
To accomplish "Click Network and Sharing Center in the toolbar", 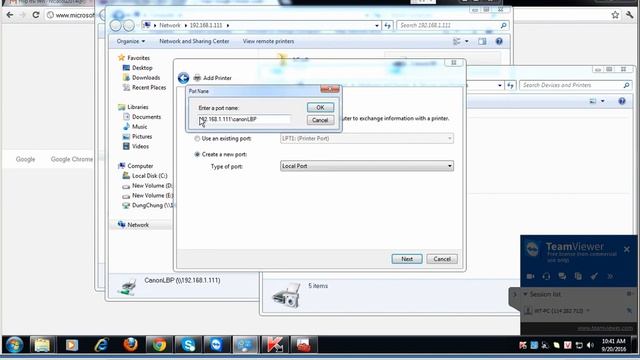I will pyautogui.click(x=194, y=41).
